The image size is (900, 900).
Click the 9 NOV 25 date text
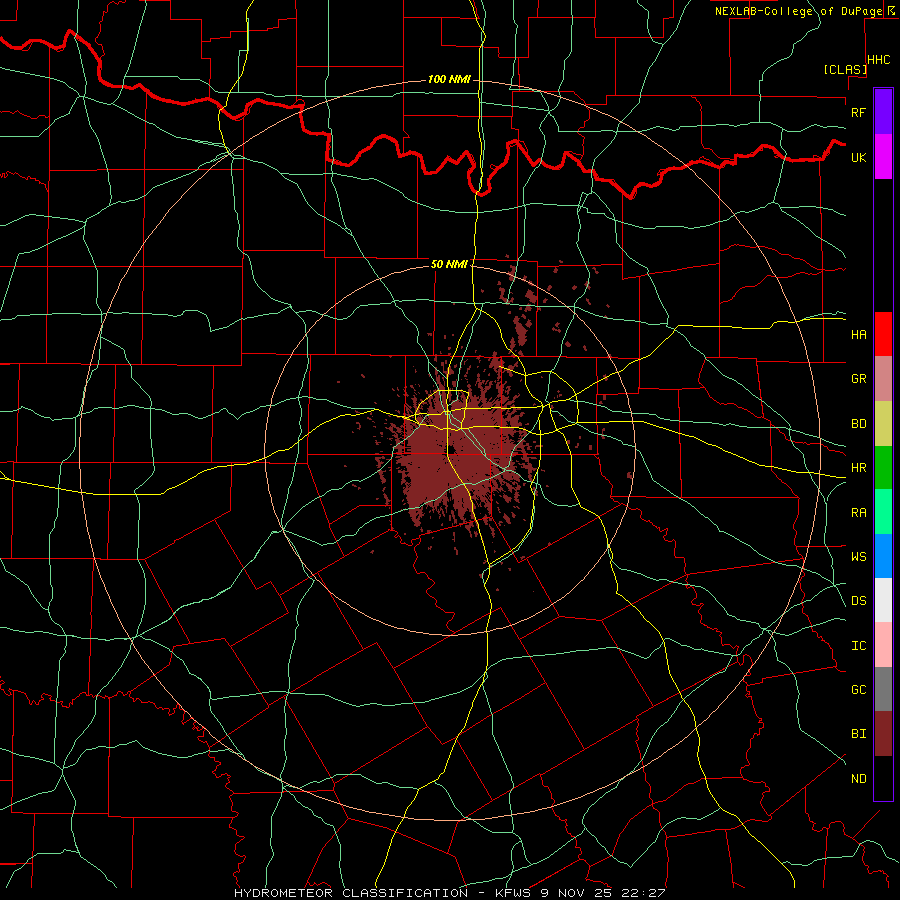(576, 893)
